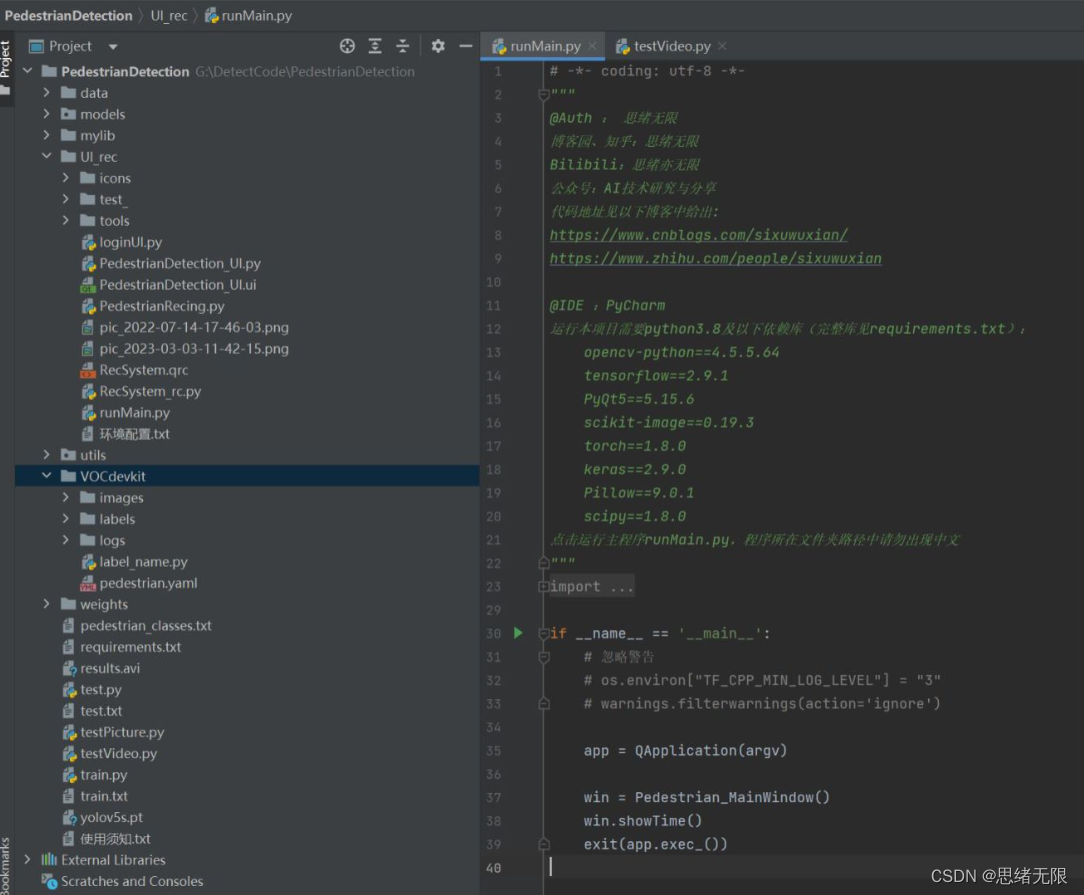The width and height of the screenshot is (1084, 895).
Task: Click line number 35 in the gutter
Action: tap(494, 751)
